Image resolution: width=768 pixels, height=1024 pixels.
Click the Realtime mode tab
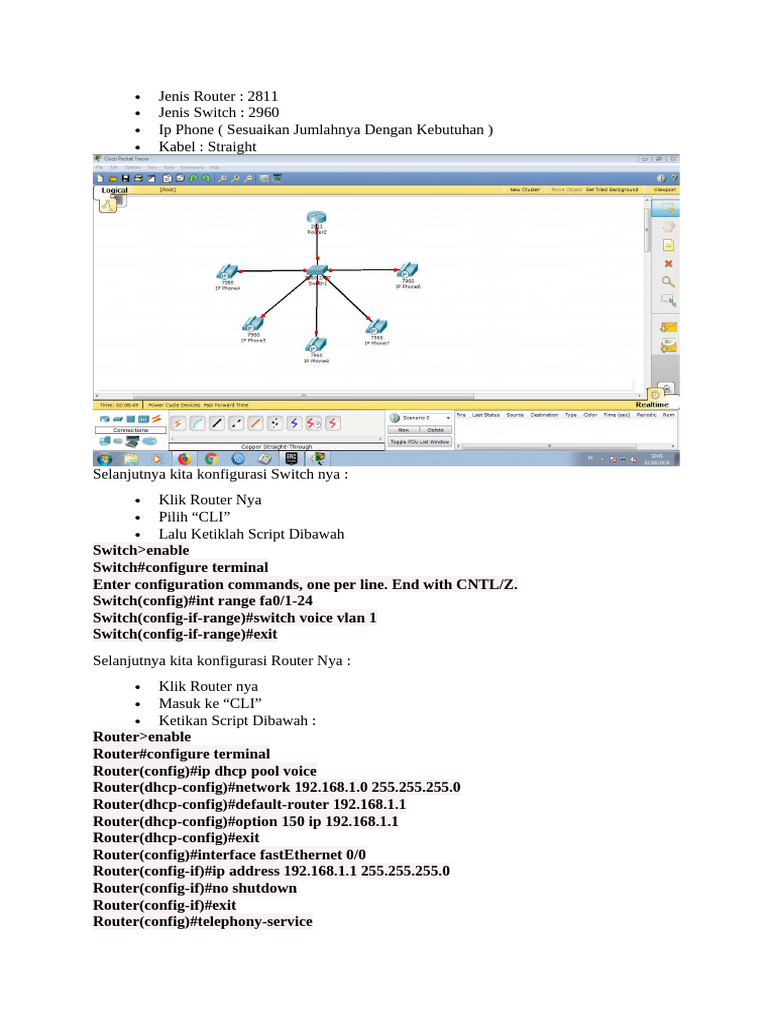[652, 405]
